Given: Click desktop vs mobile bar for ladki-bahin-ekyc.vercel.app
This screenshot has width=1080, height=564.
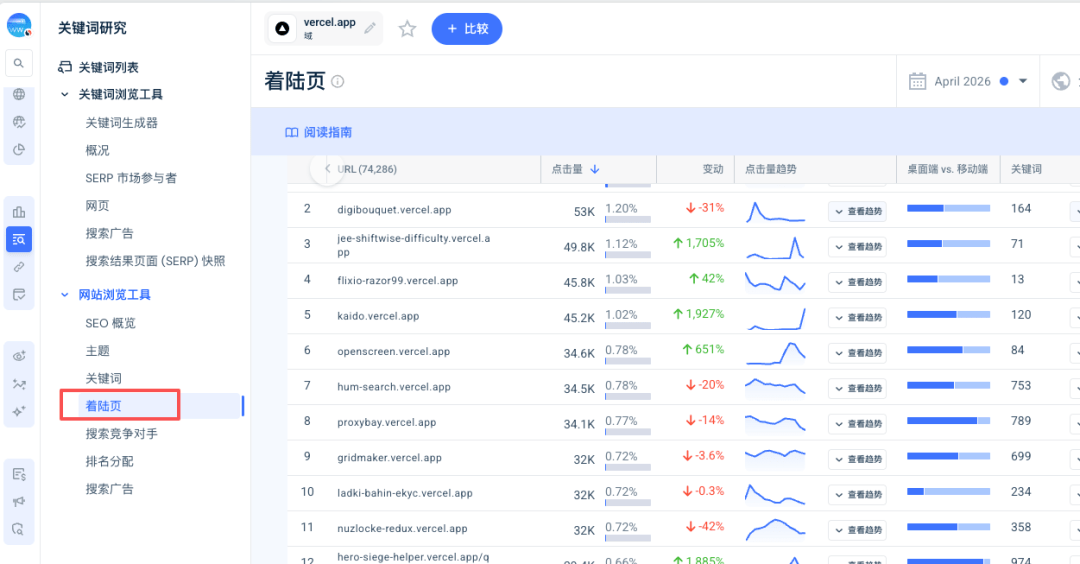Looking at the screenshot, I should click(x=948, y=492).
